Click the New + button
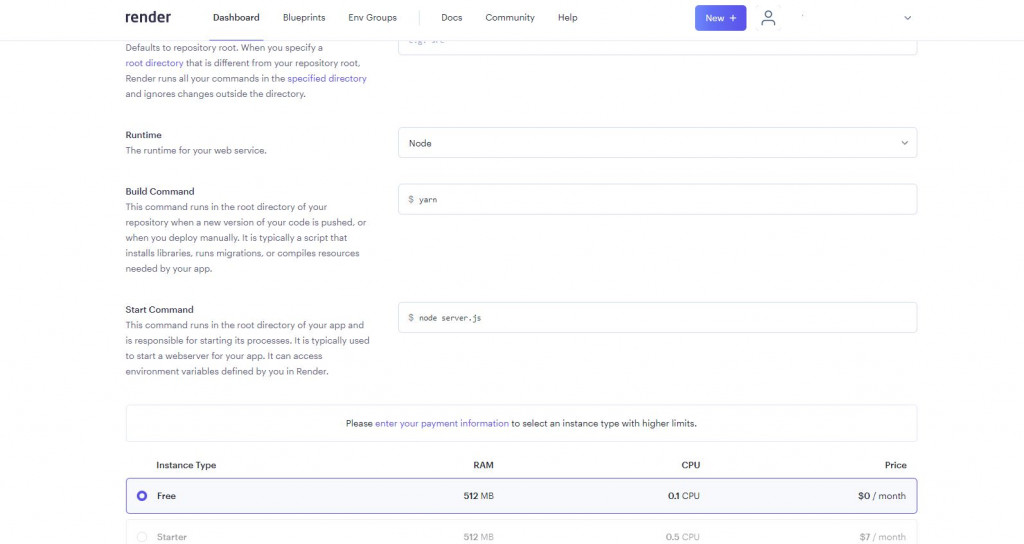Image resolution: width=1024 pixels, height=544 pixels. [x=720, y=18]
